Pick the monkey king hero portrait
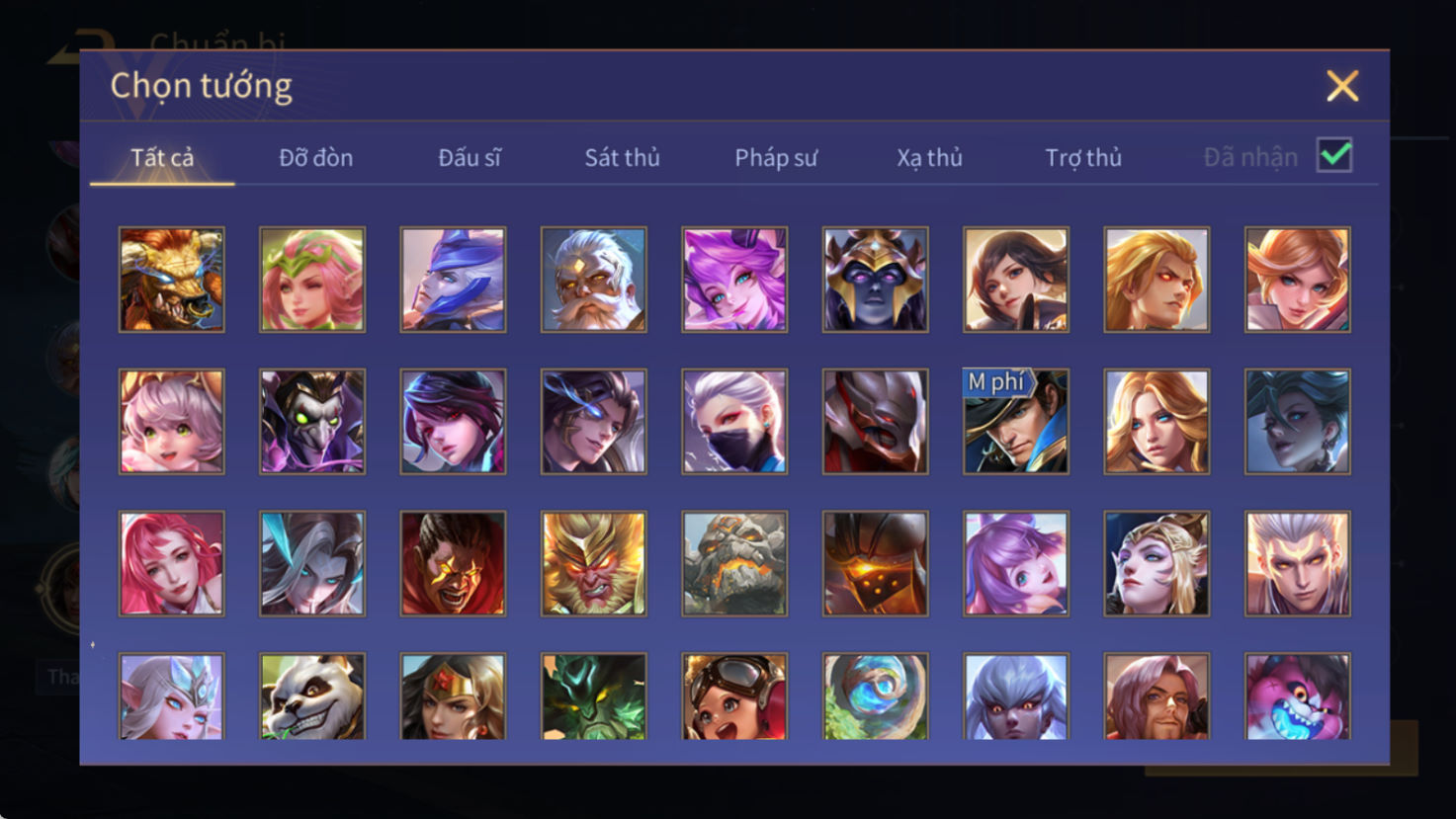The height and width of the screenshot is (819, 1456). point(594,564)
